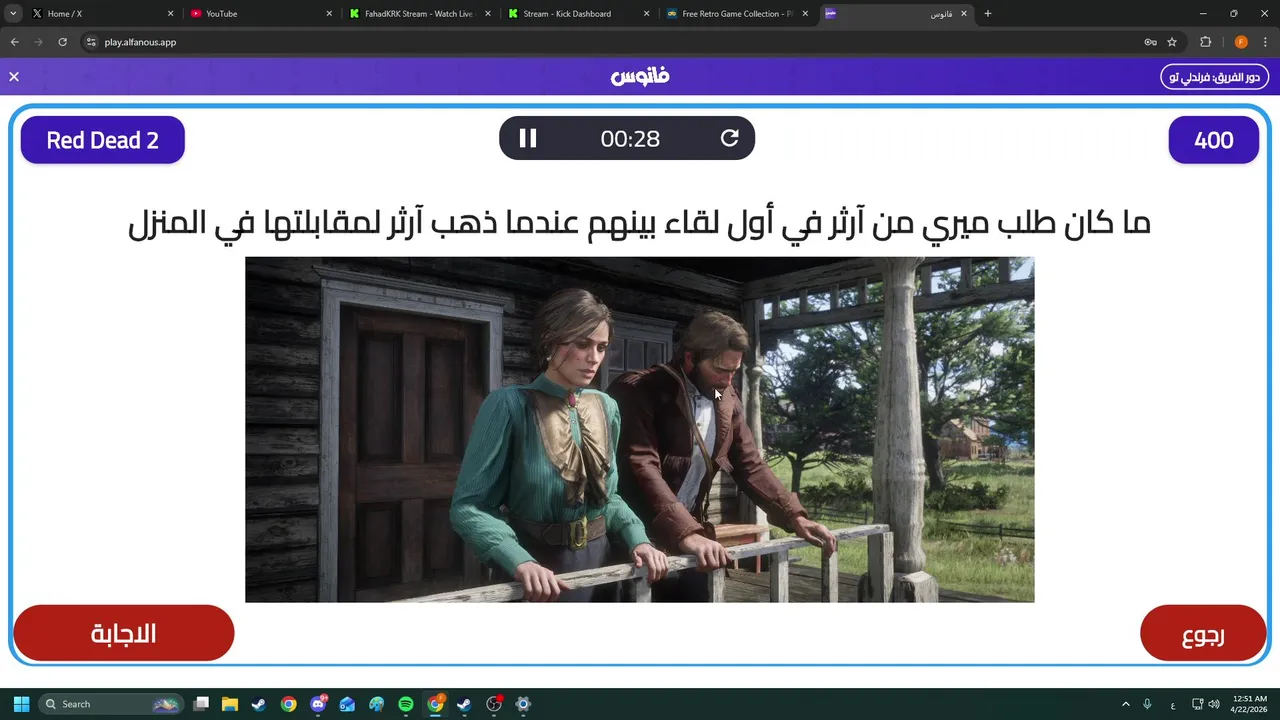Click the microphone tray icon

[x=1147, y=704]
